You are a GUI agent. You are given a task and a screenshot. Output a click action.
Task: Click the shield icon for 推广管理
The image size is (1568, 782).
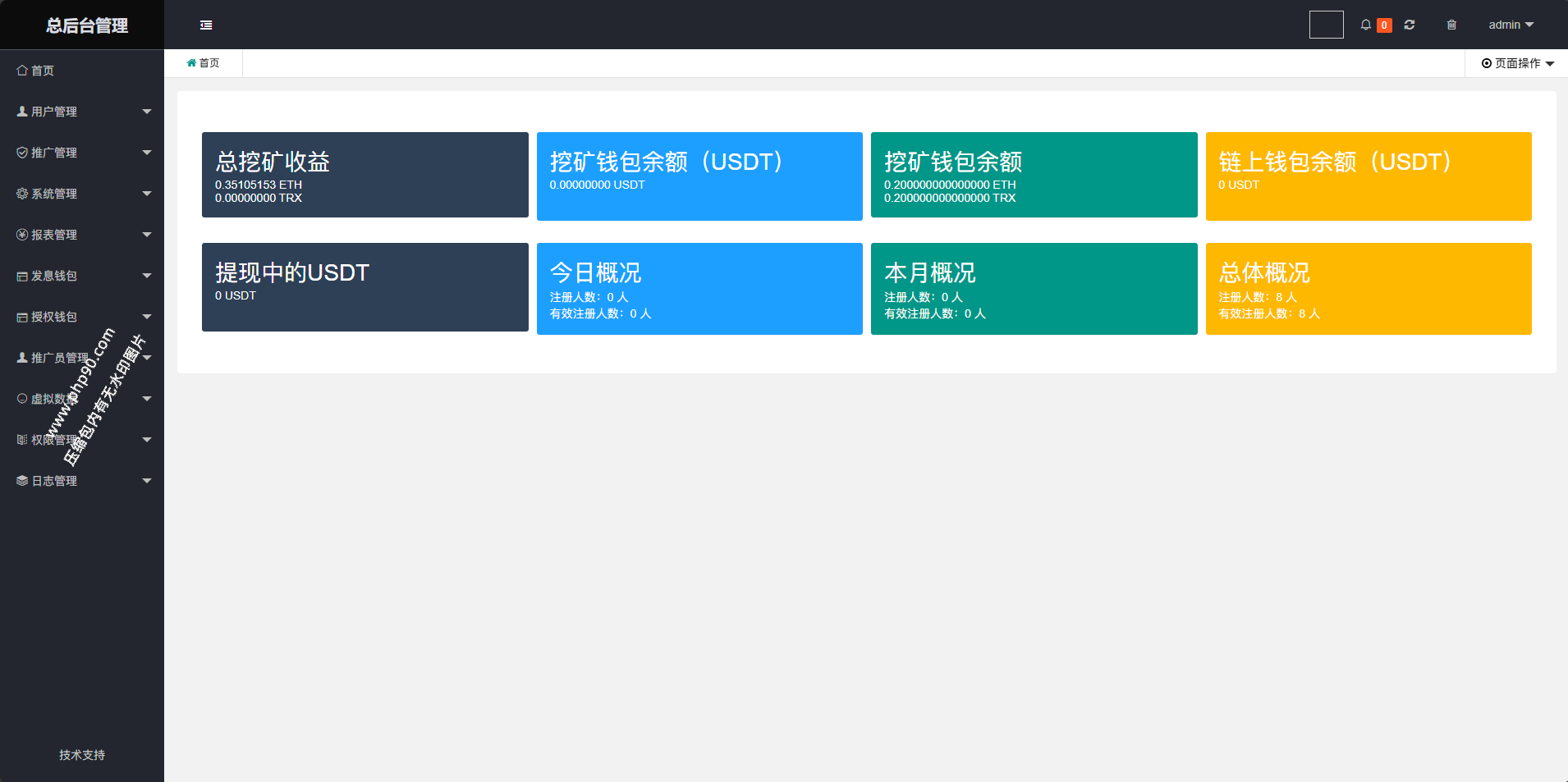click(x=22, y=153)
